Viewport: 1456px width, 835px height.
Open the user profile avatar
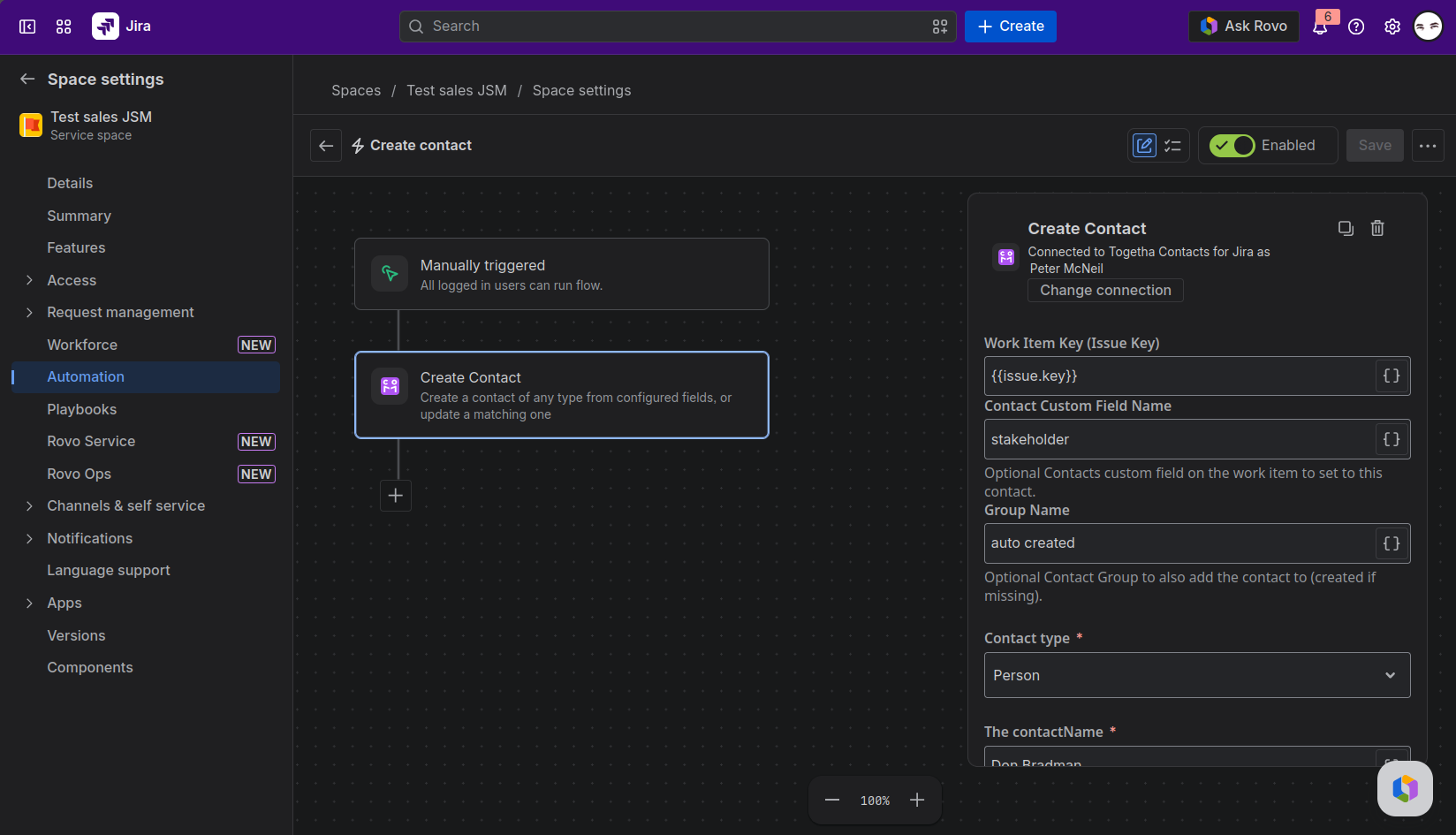coord(1428,27)
